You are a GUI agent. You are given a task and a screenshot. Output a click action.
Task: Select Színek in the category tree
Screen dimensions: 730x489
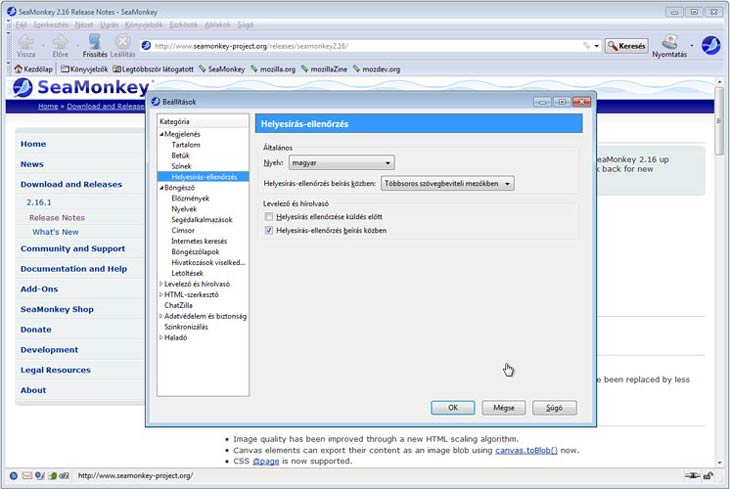pos(182,166)
